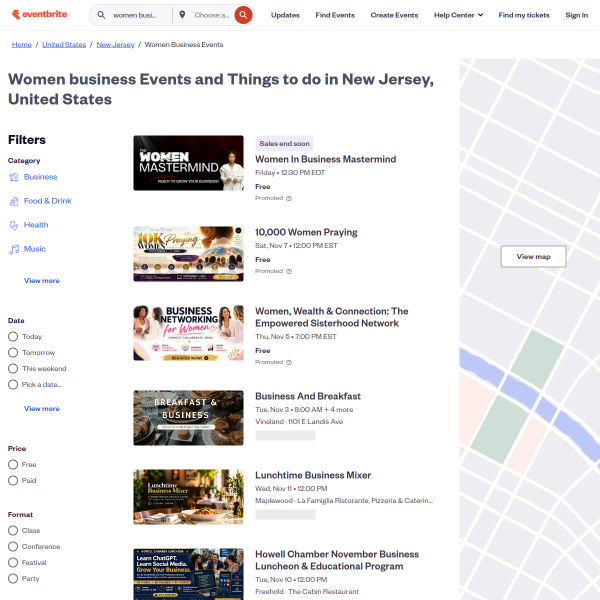This screenshot has height=600, width=600.
Task: Select the Class format filter
Action: coord(13,530)
